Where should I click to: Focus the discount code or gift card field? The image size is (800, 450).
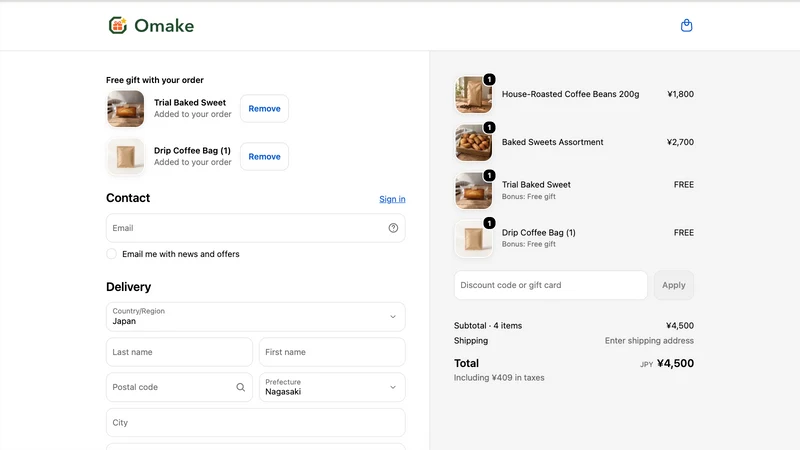point(551,285)
